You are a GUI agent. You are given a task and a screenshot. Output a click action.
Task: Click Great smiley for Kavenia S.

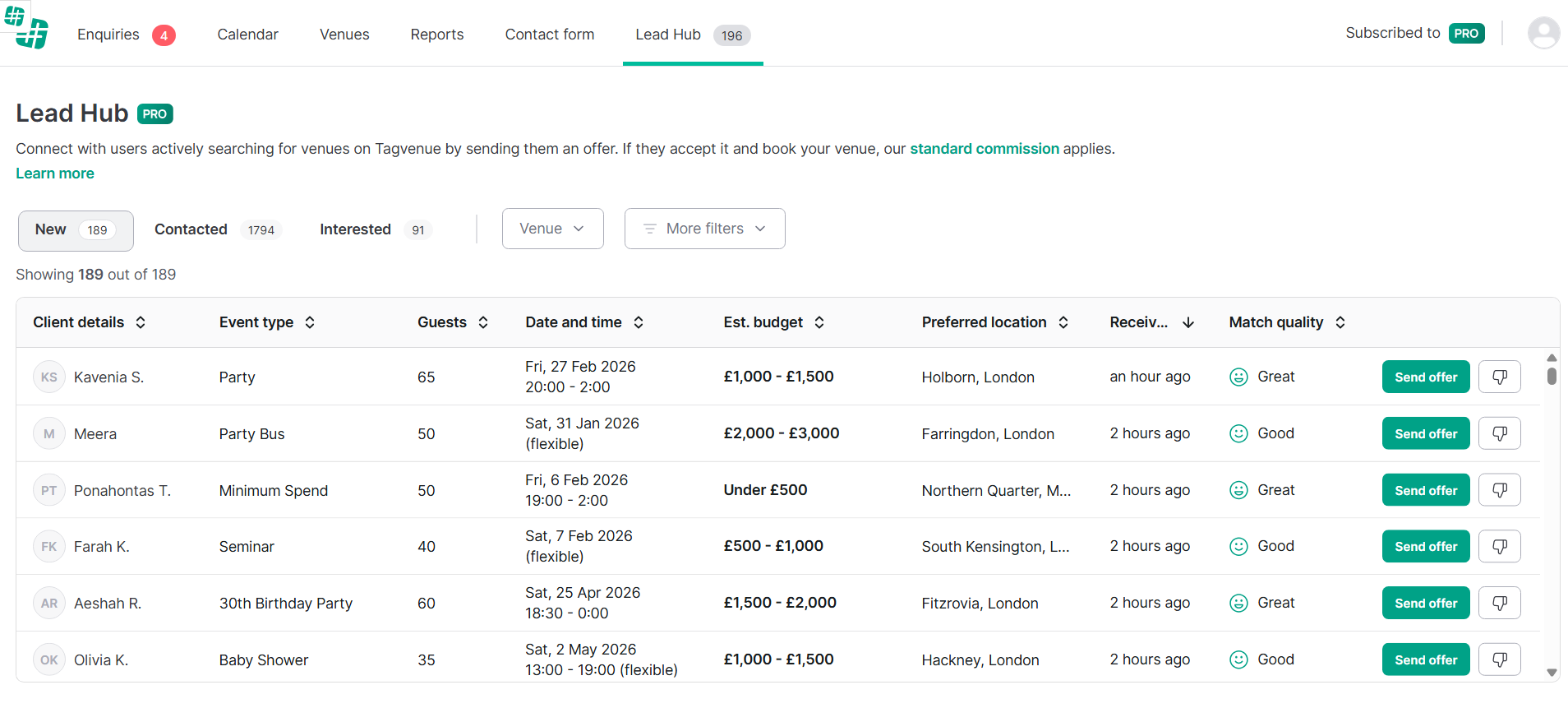click(x=1238, y=377)
